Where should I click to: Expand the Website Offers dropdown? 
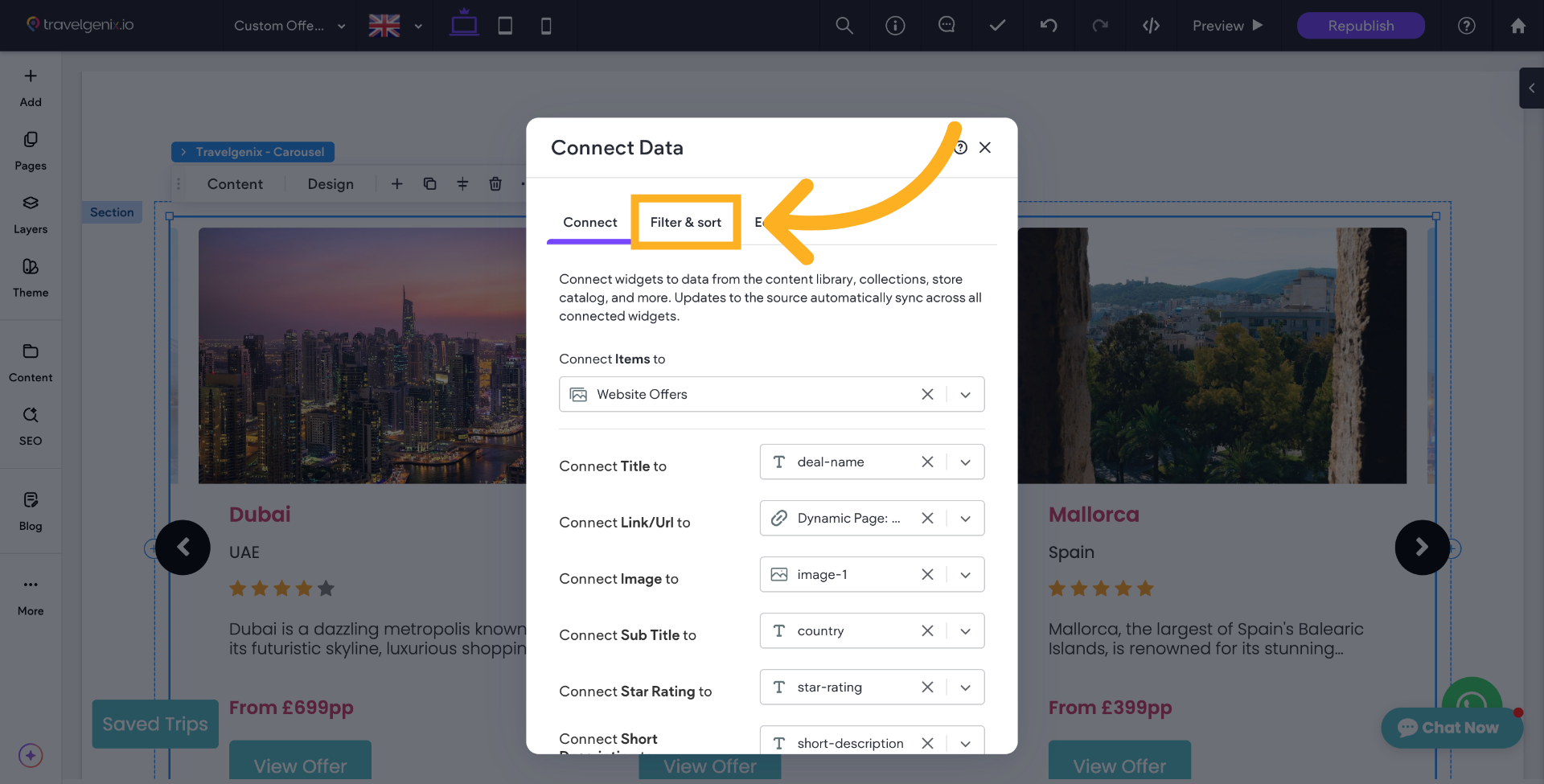pyautogui.click(x=966, y=395)
